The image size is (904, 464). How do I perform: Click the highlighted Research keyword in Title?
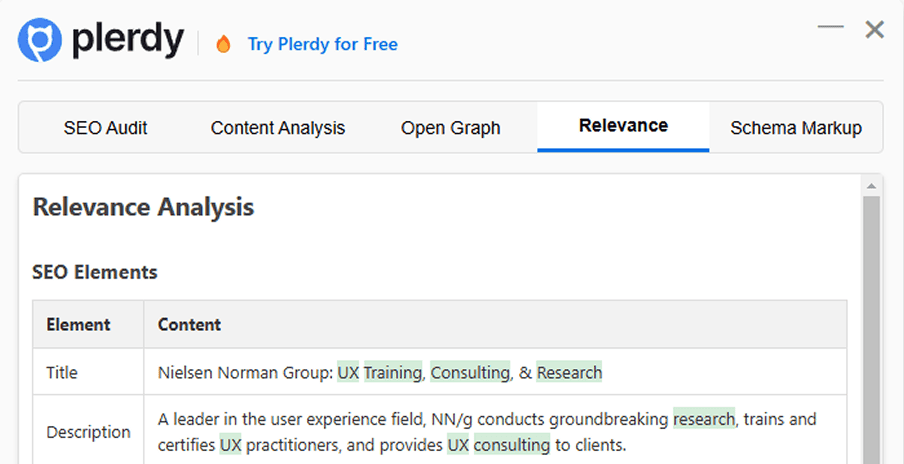coord(569,373)
